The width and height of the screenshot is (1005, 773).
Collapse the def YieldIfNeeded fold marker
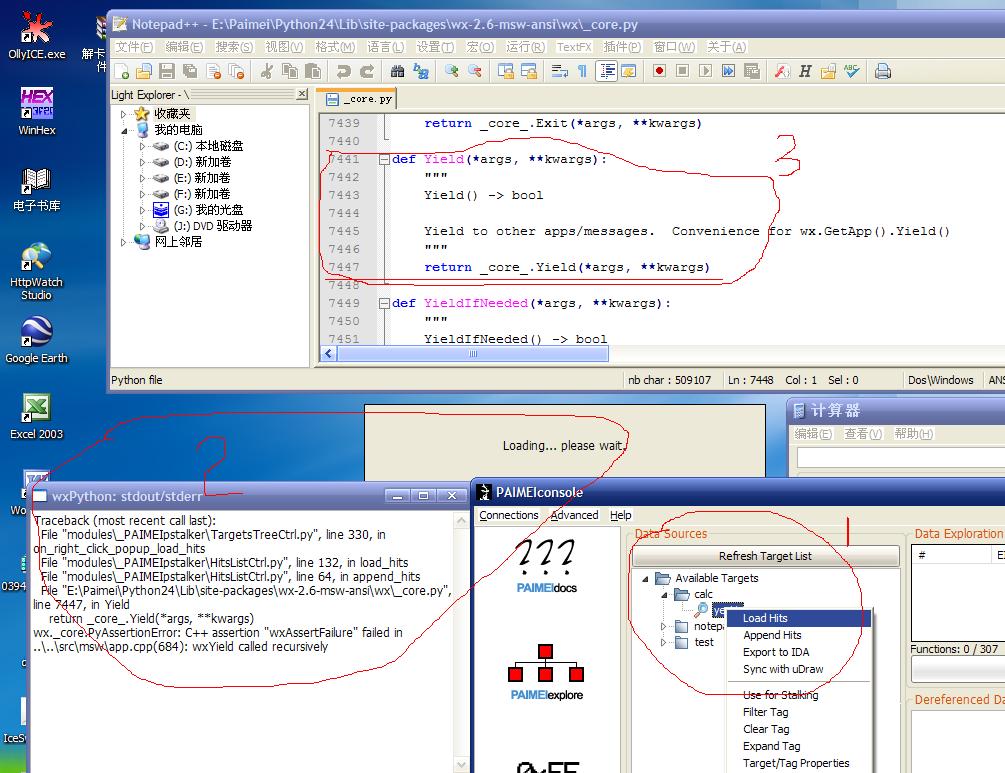point(384,303)
